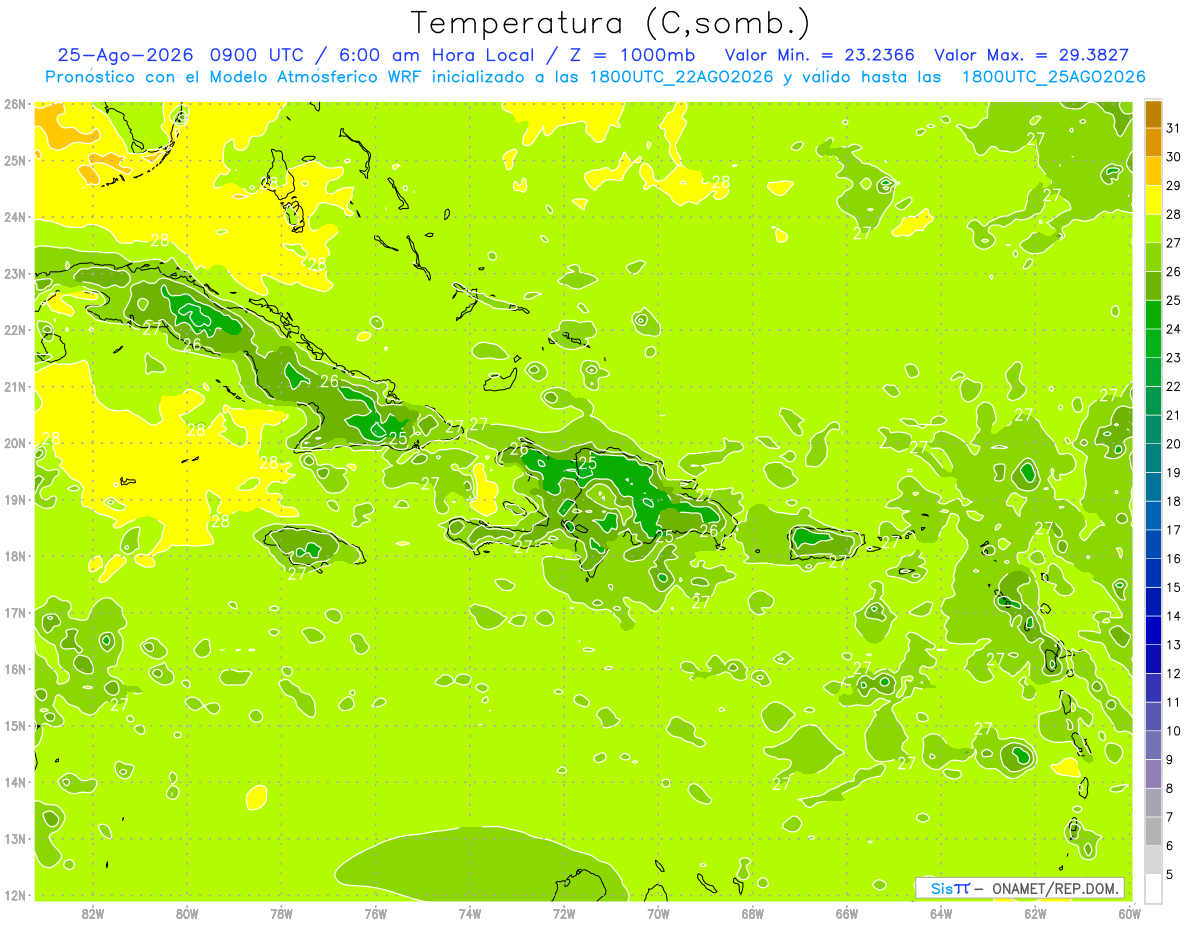Viewport: 1200px width, 927px height.
Task: Click the "0900 UTC" time text
Action: (x=259, y=55)
